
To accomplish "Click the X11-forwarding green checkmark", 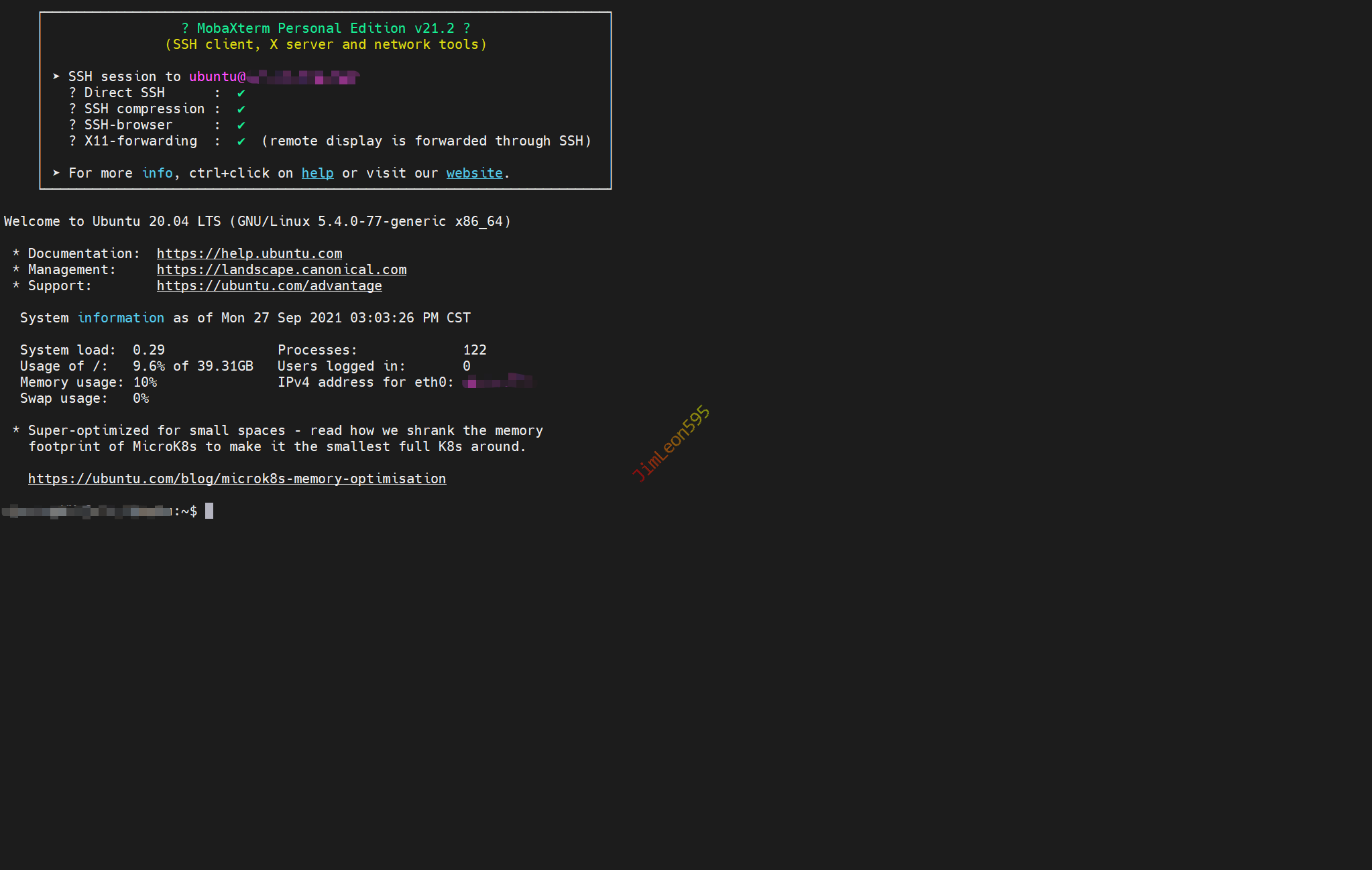I will 241,141.
